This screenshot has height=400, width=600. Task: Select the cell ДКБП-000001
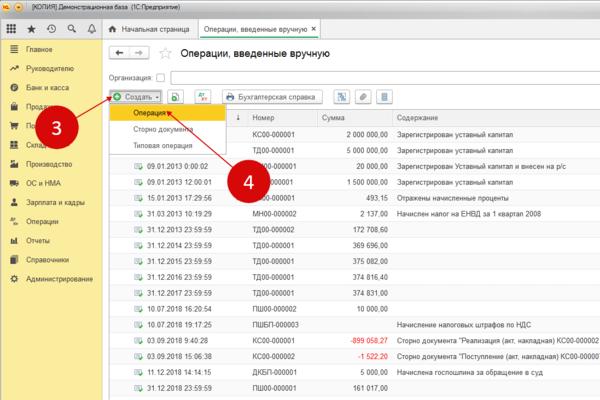274,372
